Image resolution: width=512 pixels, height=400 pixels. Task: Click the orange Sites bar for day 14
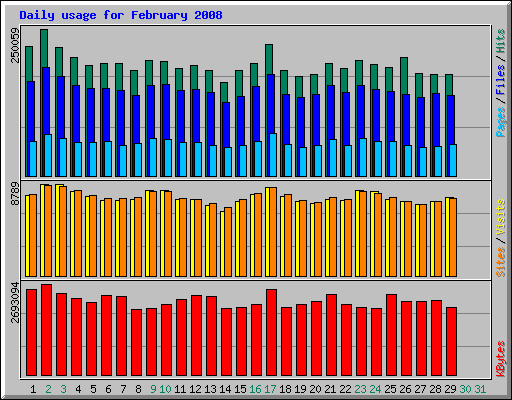click(228, 242)
